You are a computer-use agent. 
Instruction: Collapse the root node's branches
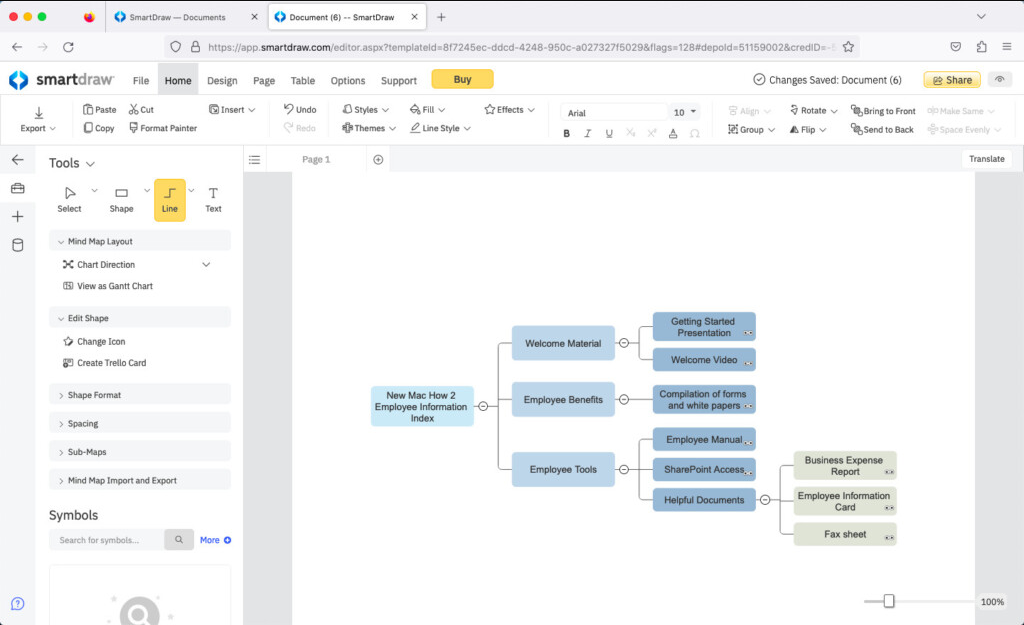coord(483,406)
